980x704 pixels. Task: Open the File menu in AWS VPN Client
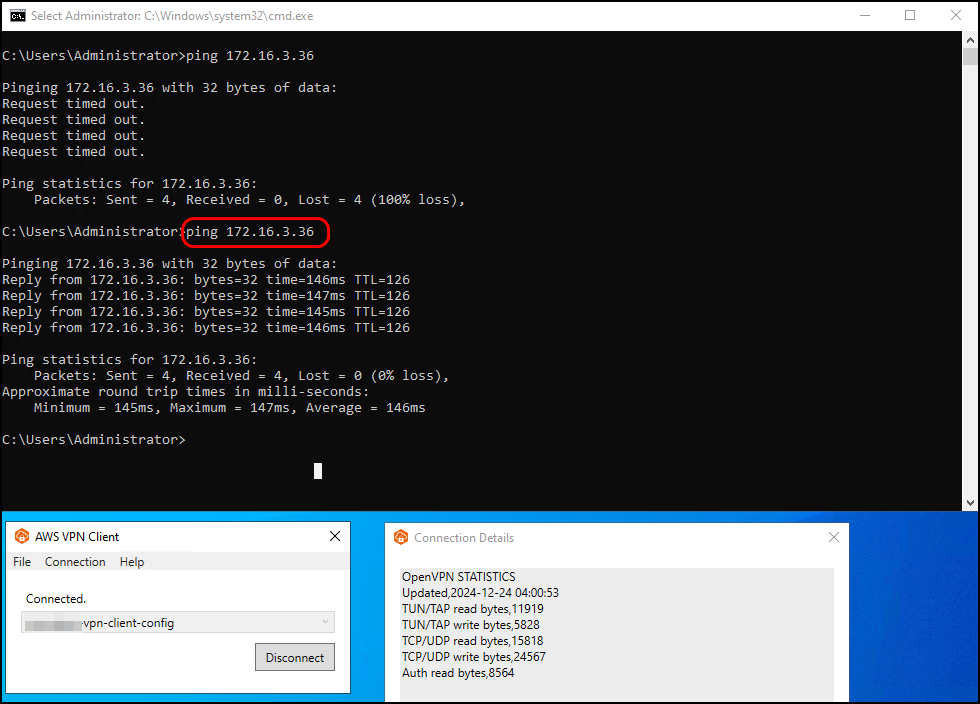point(22,561)
